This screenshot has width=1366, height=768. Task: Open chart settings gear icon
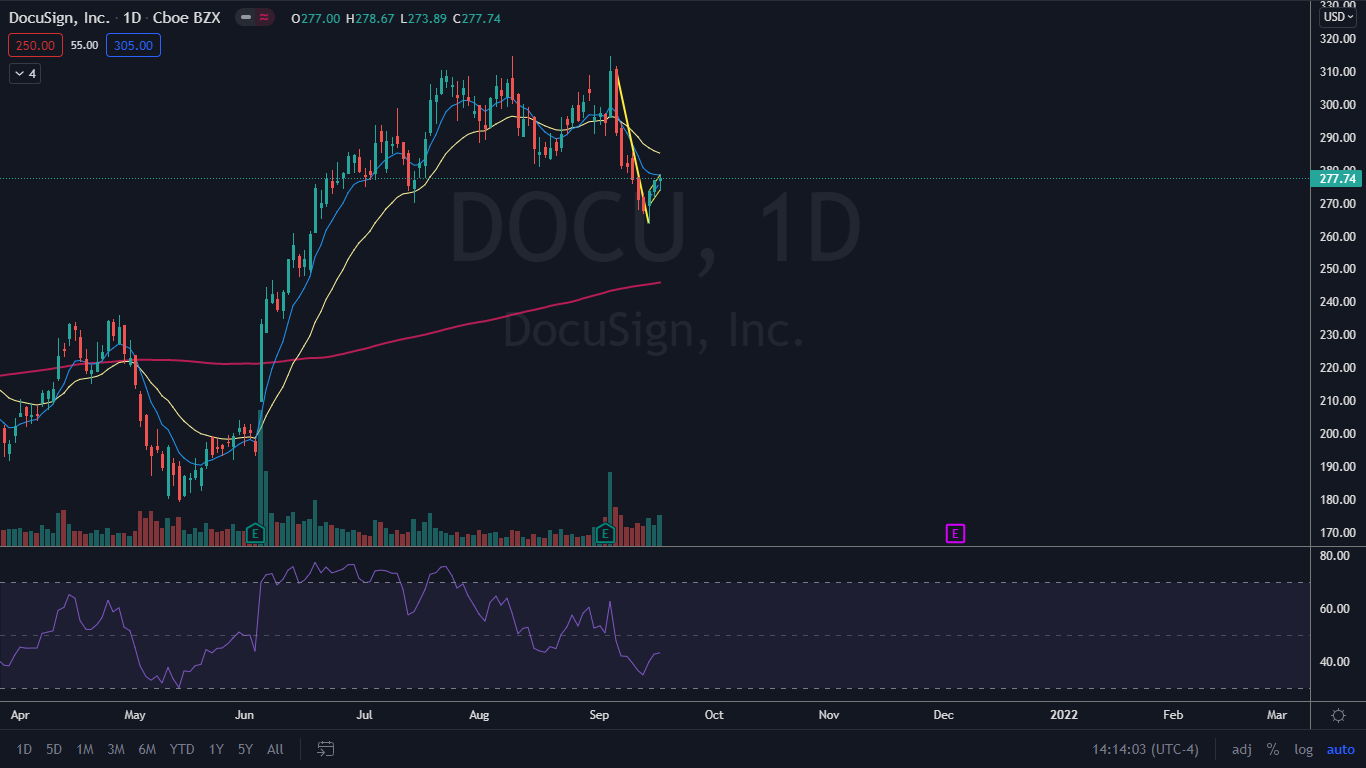pyautogui.click(x=1338, y=715)
